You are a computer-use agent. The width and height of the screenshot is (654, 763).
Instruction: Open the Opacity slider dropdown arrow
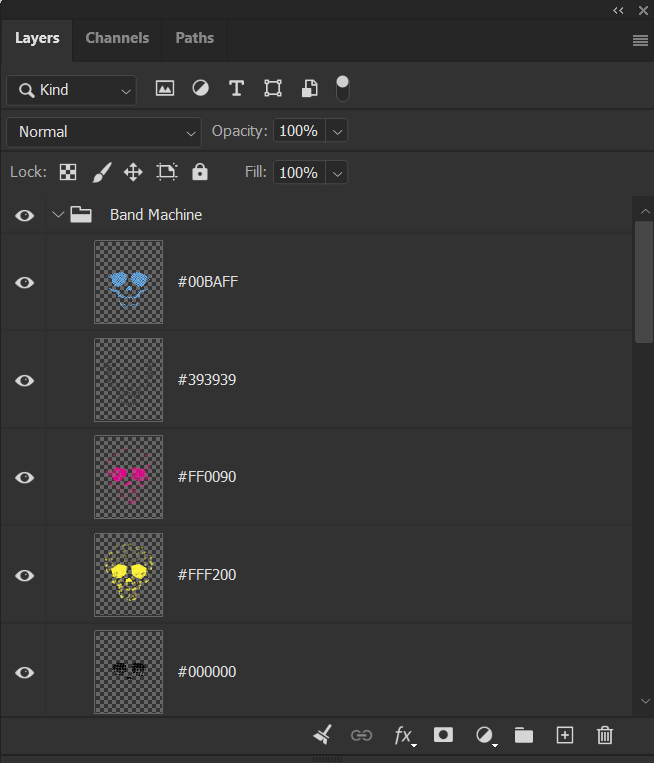tap(337, 131)
